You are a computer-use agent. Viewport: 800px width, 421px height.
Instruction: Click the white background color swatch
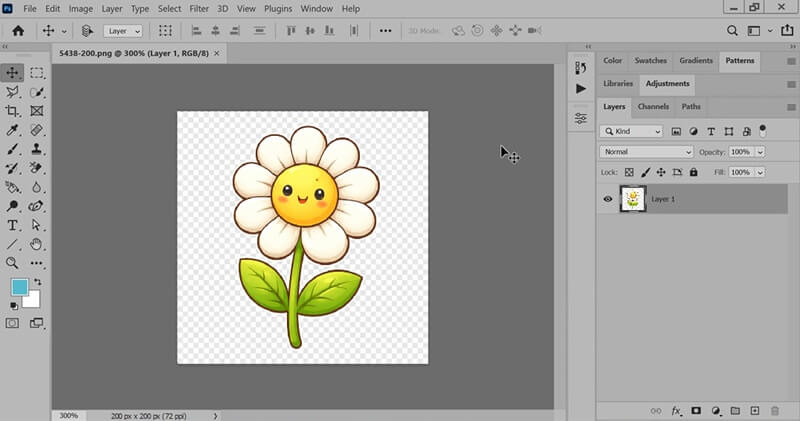[x=33, y=301]
